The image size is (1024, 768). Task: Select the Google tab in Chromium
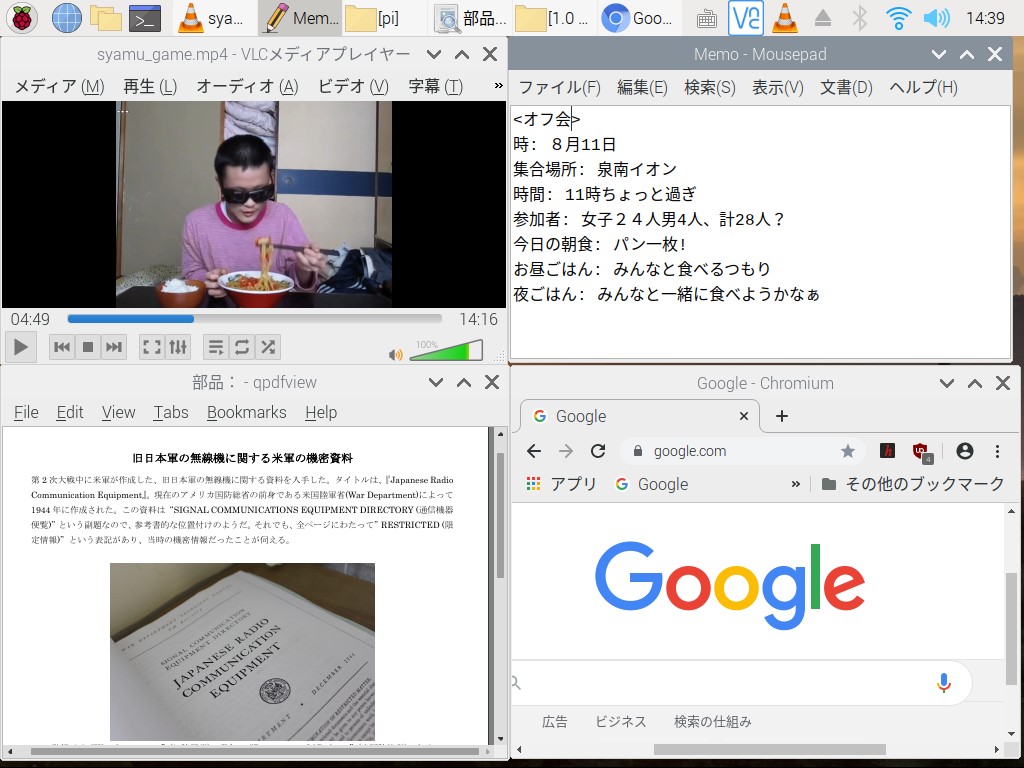tap(640, 416)
